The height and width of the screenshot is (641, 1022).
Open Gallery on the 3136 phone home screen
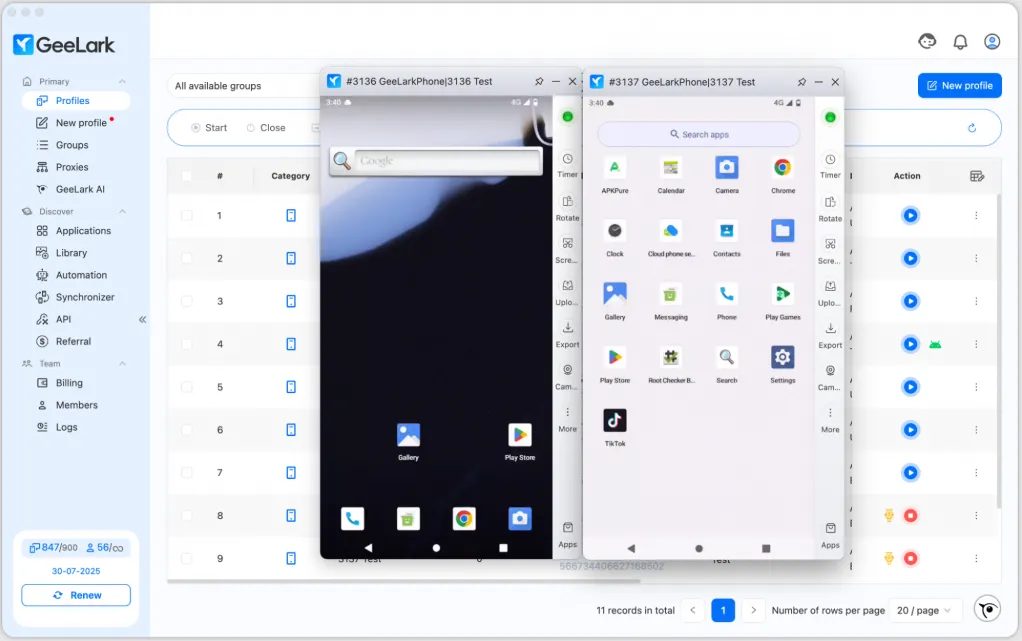click(x=408, y=435)
